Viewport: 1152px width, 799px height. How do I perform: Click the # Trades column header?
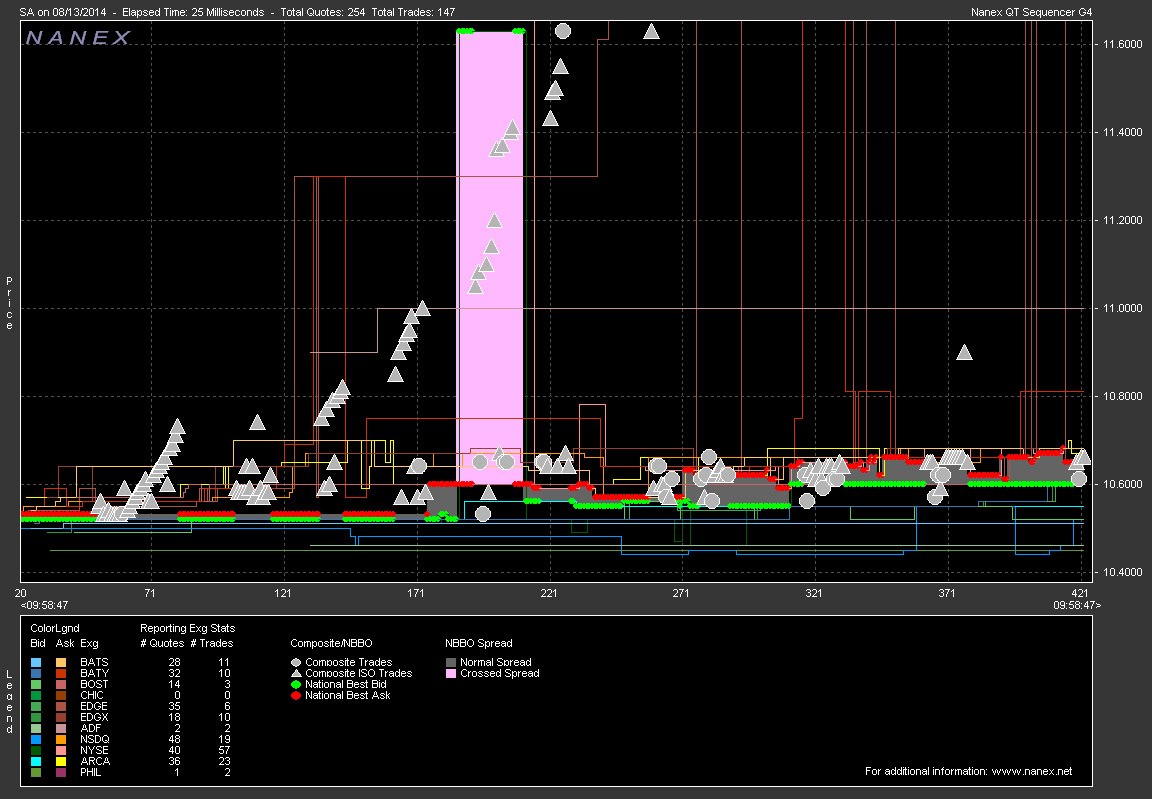coord(212,643)
